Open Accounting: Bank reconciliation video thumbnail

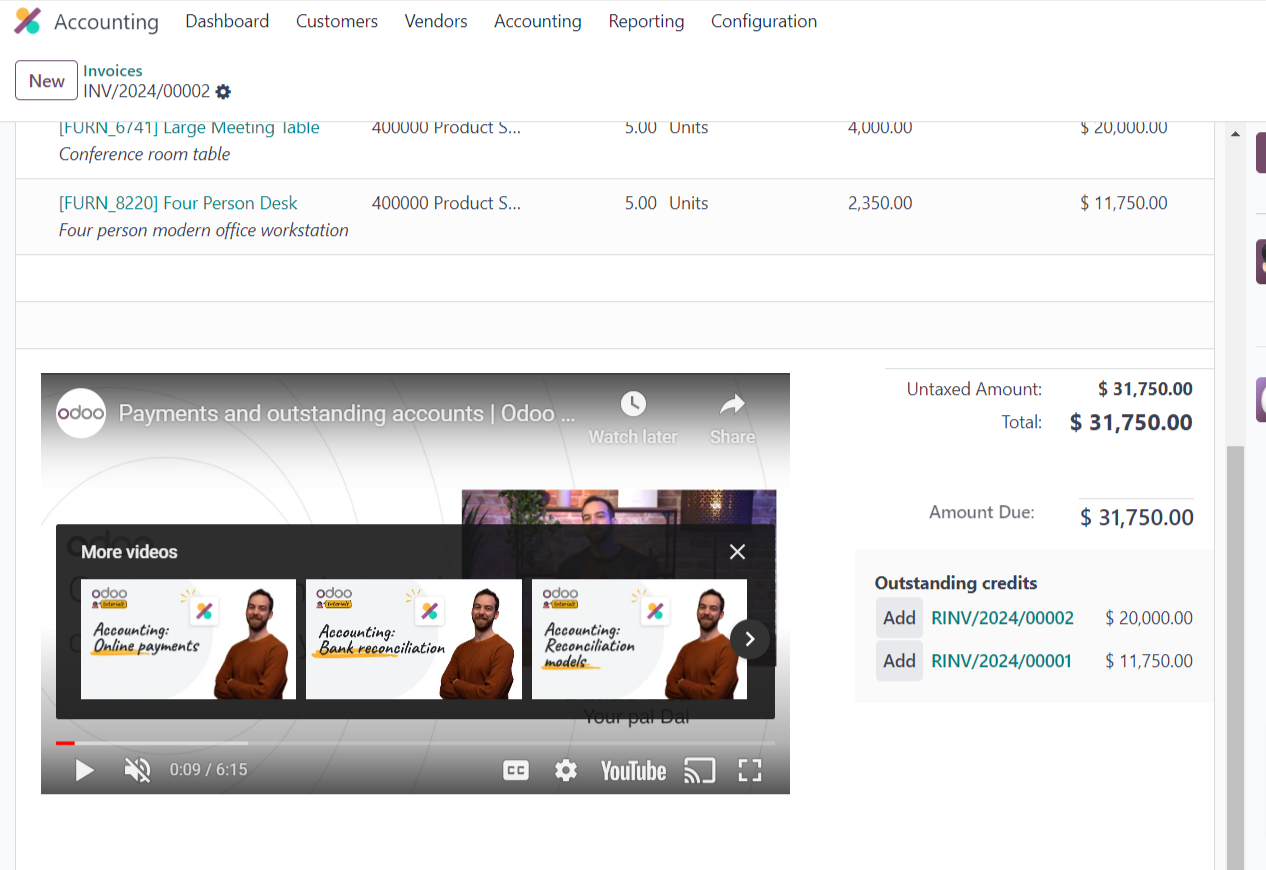414,639
